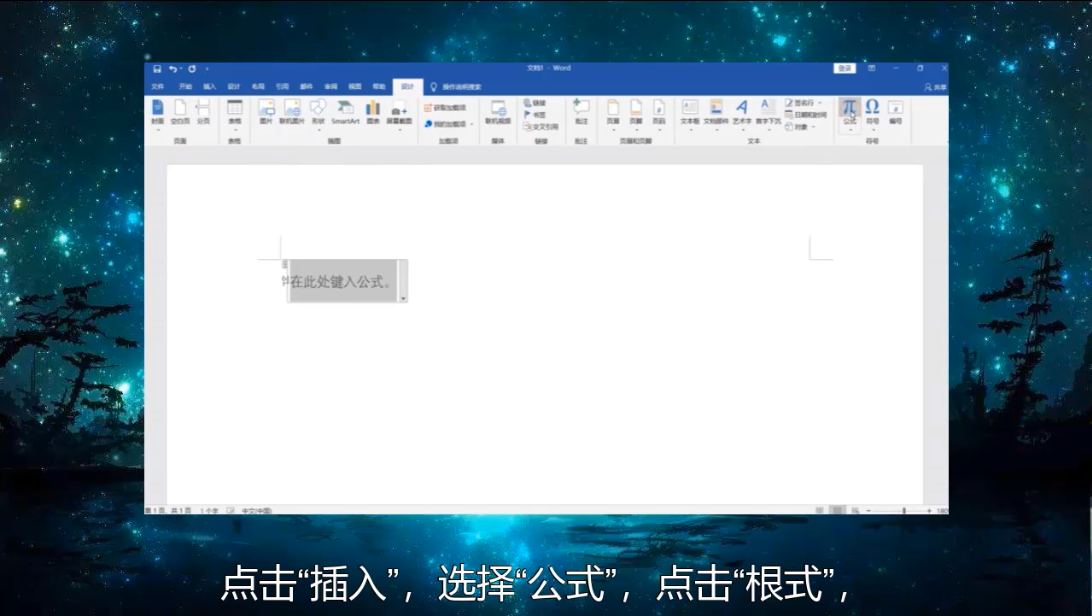This screenshot has height=616, width=1092.
Task: Adjust the zoom slider in status bar
Action: point(903,510)
